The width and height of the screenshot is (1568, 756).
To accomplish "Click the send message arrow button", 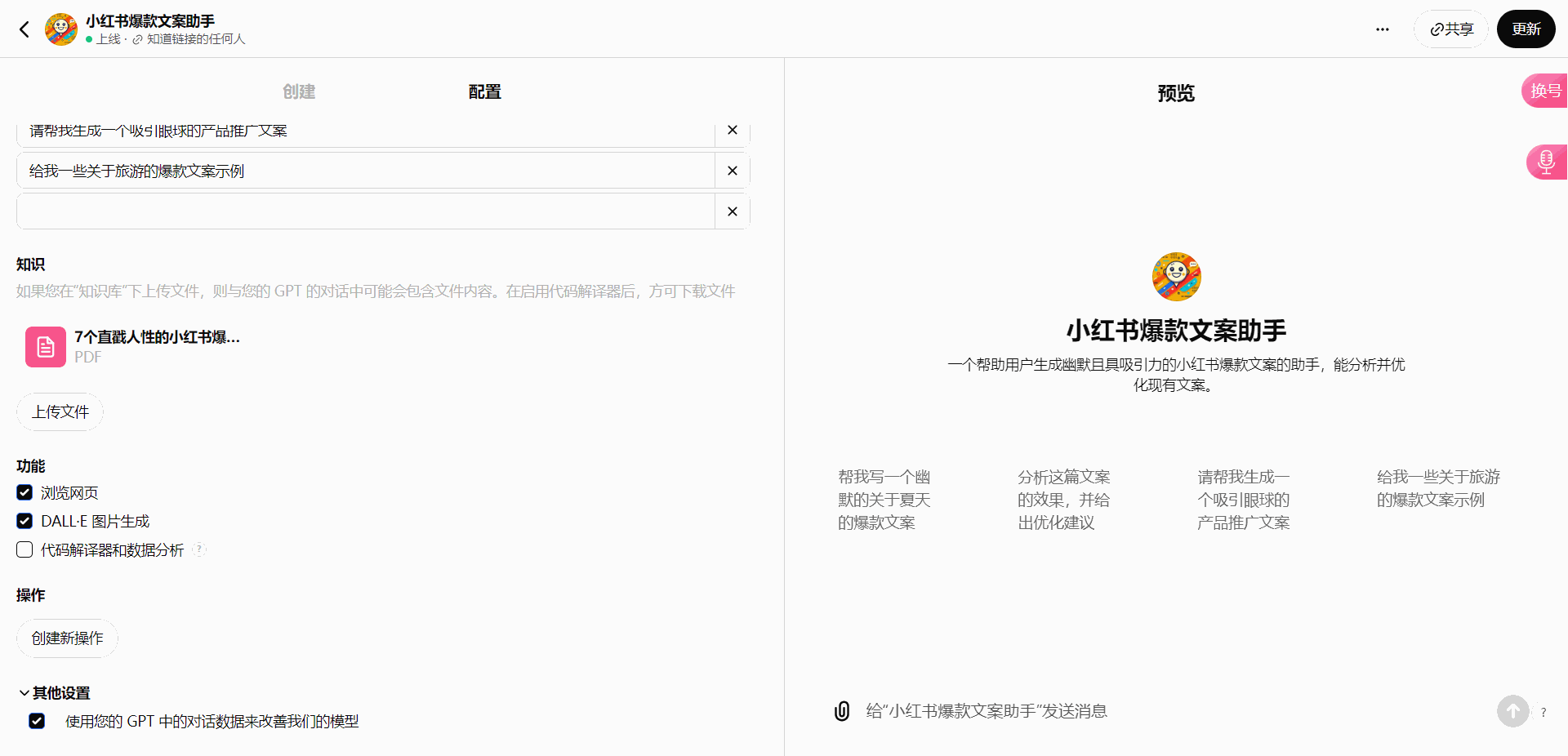I will 1512,711.
